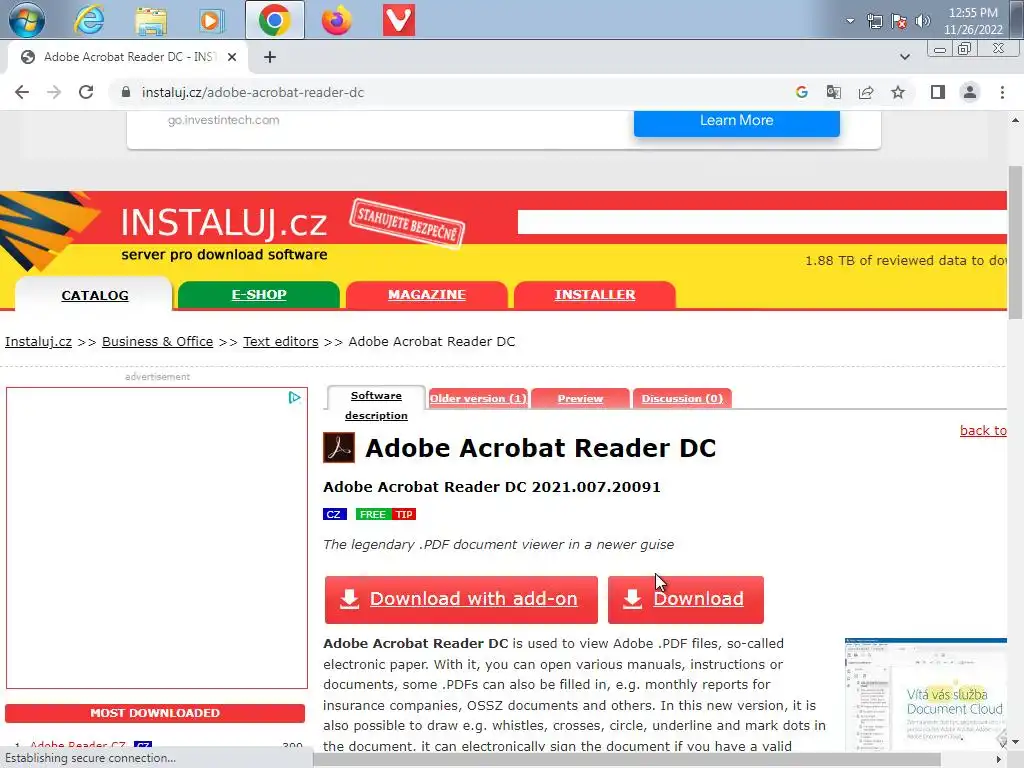This screenshot has width=1024, height=768.
Task: Click Learn More ad button
Action: (737, 121)
